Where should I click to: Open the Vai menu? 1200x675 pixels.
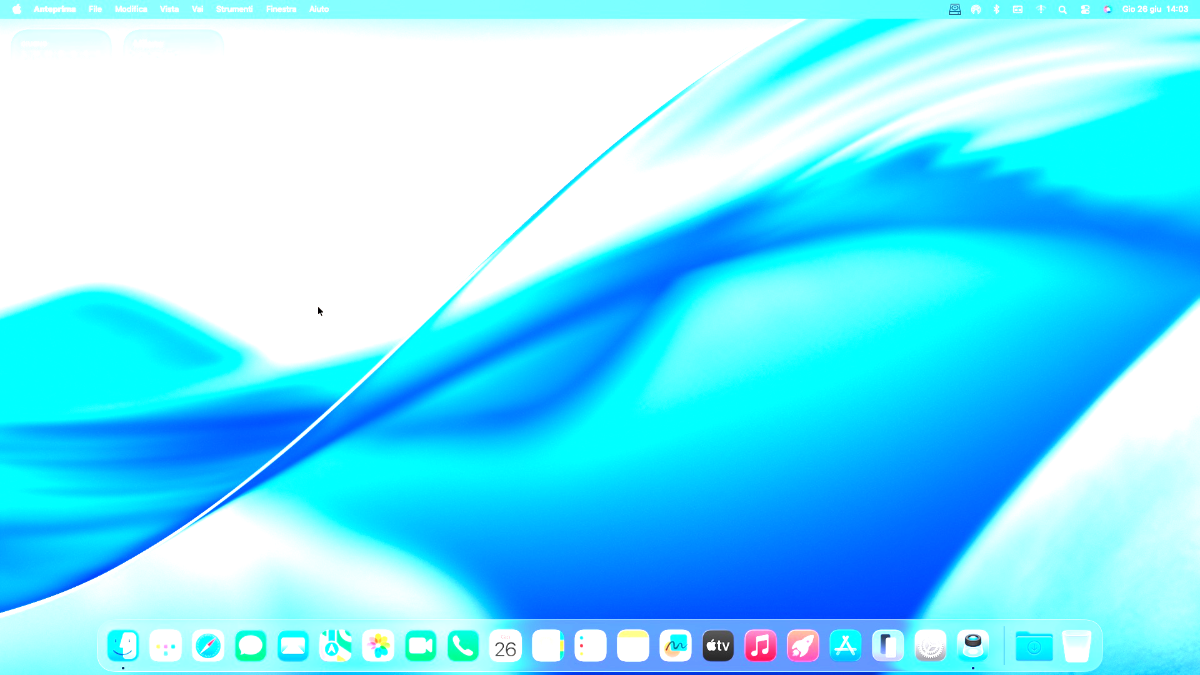[198, 9]
